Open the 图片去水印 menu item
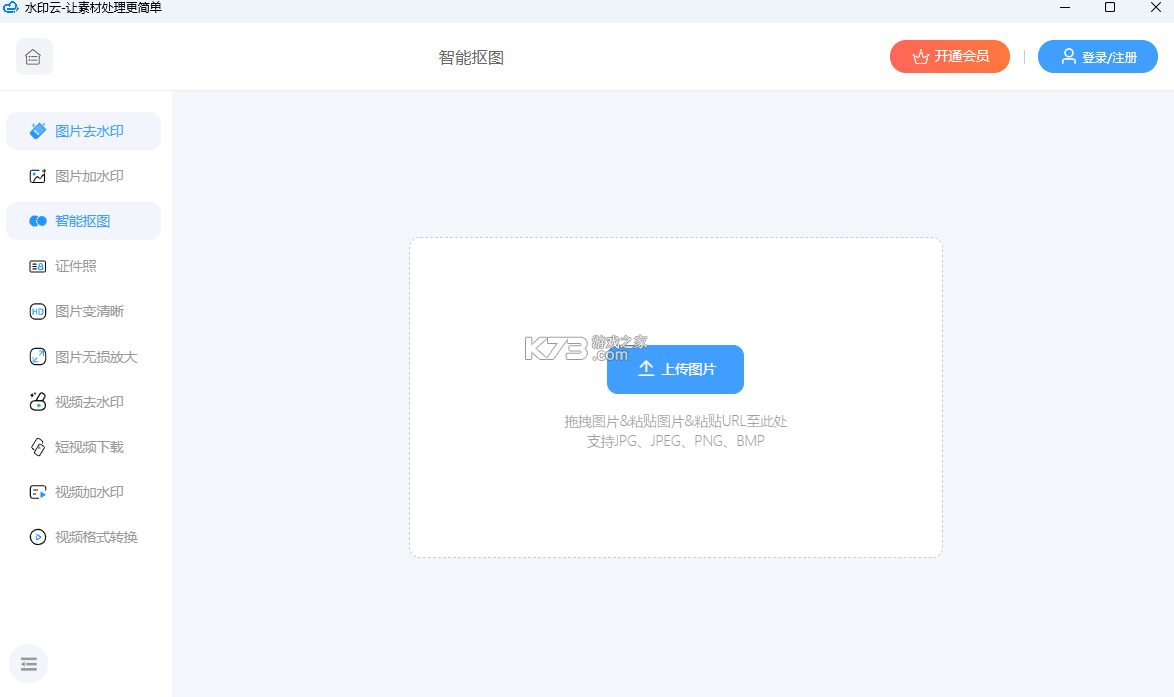Viewport: 1174px width, 697px height. (83, 131)
